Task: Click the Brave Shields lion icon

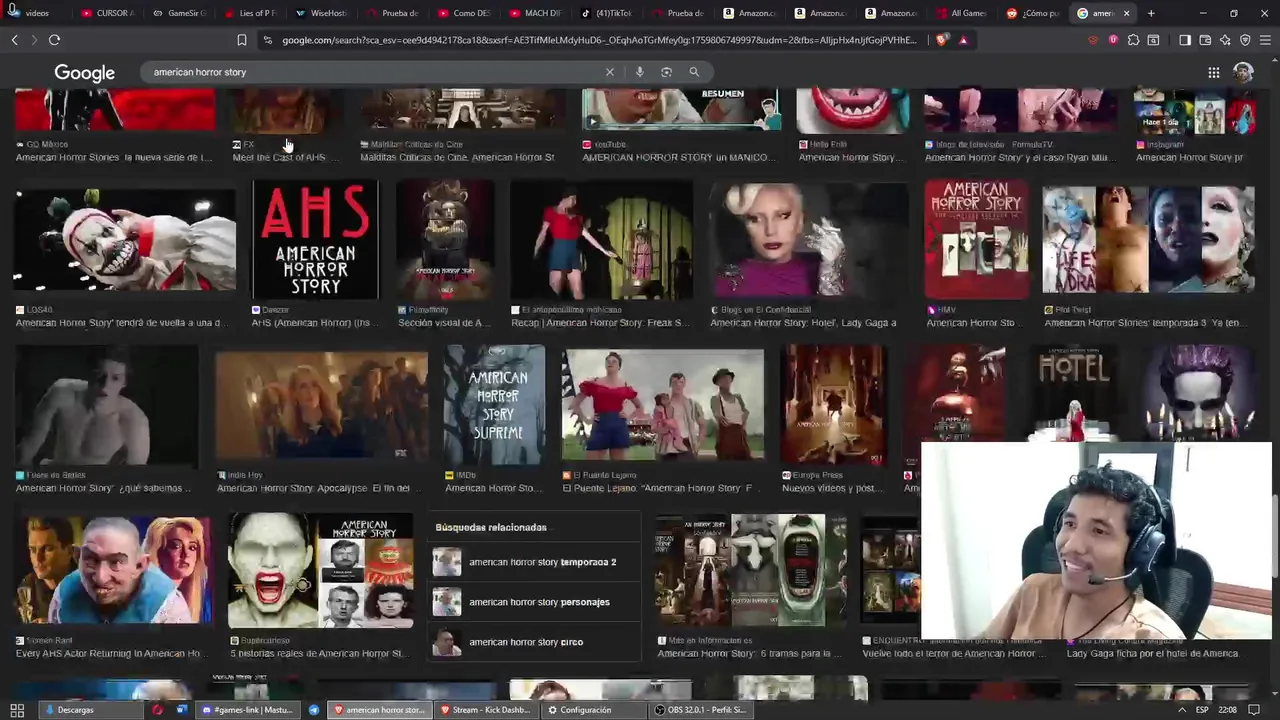Action: click(942, 40)
